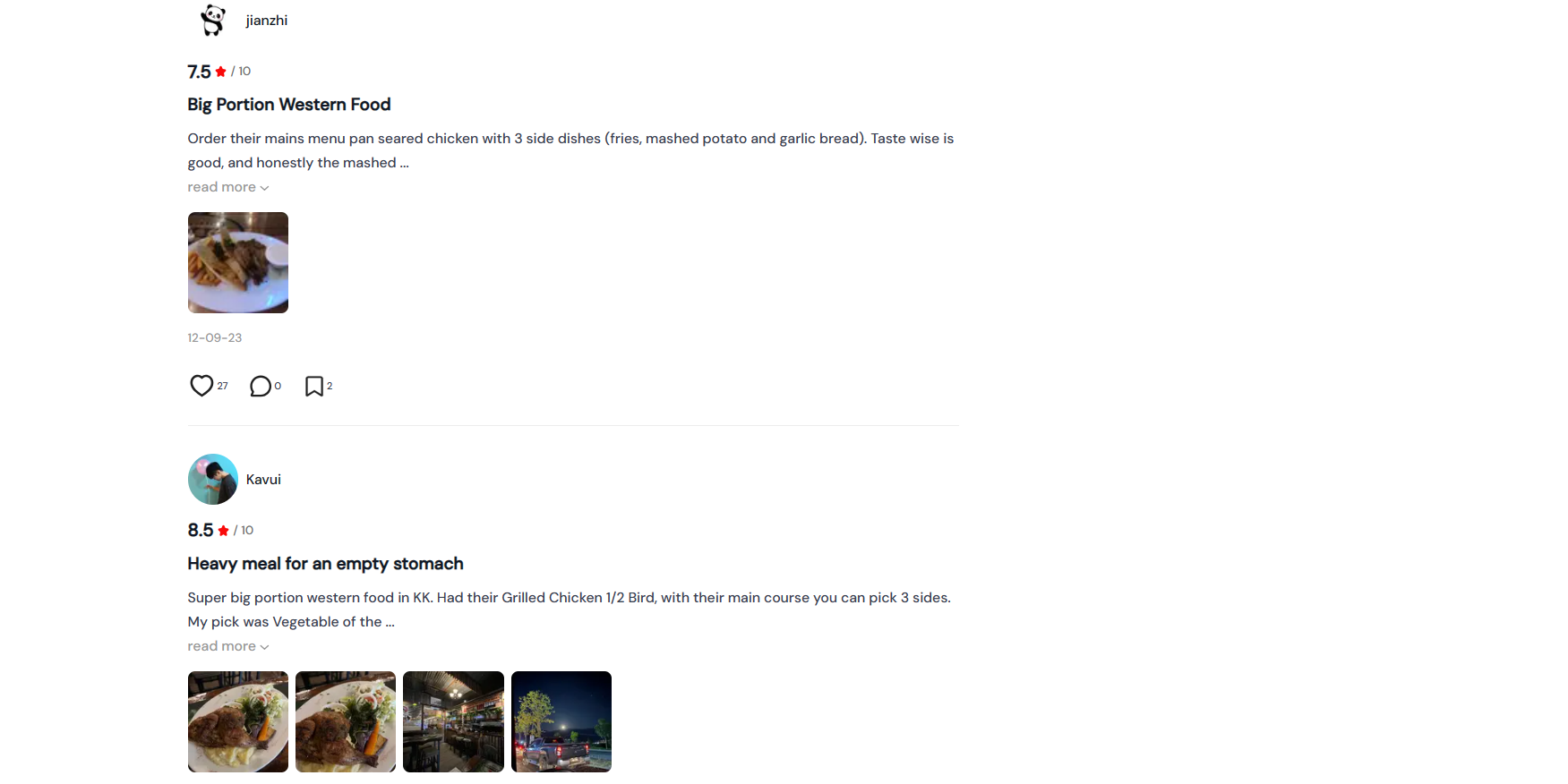Open comments on jianzhi's review
1568x784 pixels.
pyautogui.click(x=261, y=387)
